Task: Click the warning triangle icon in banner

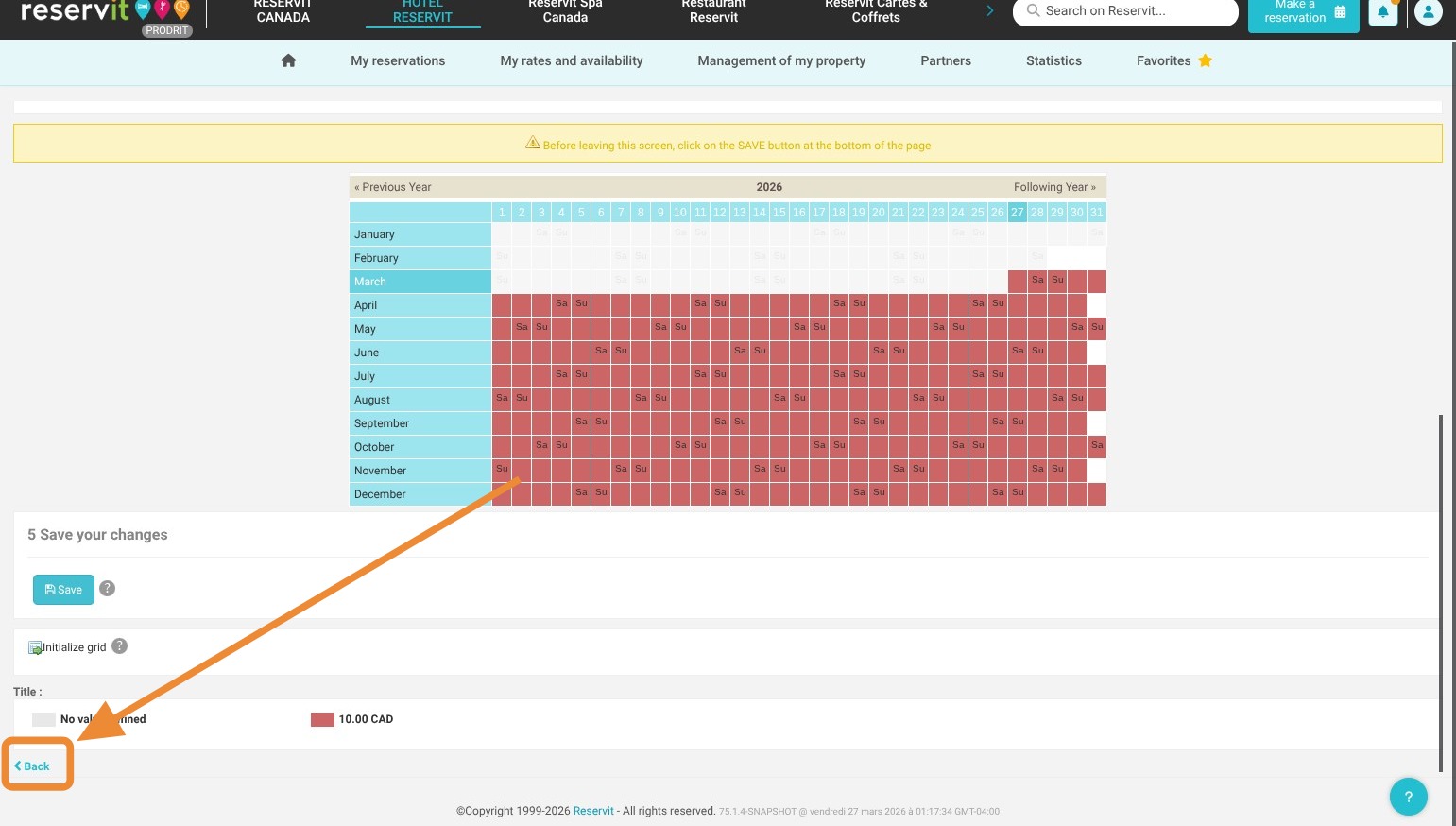Action: coord(533,144)
